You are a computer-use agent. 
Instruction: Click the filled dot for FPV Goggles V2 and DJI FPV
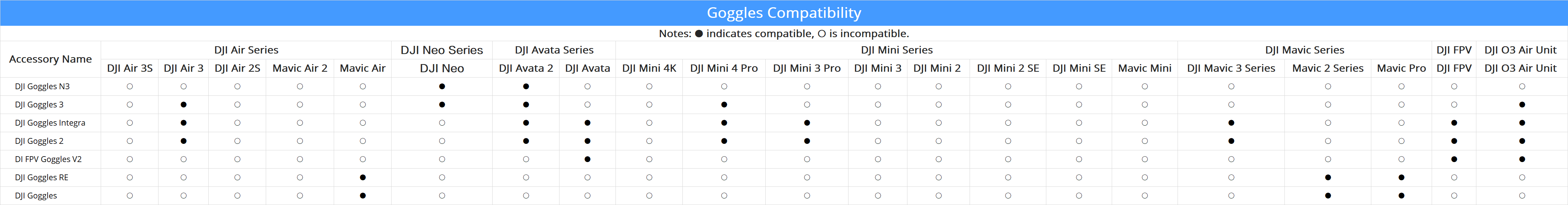point(1454,159)
